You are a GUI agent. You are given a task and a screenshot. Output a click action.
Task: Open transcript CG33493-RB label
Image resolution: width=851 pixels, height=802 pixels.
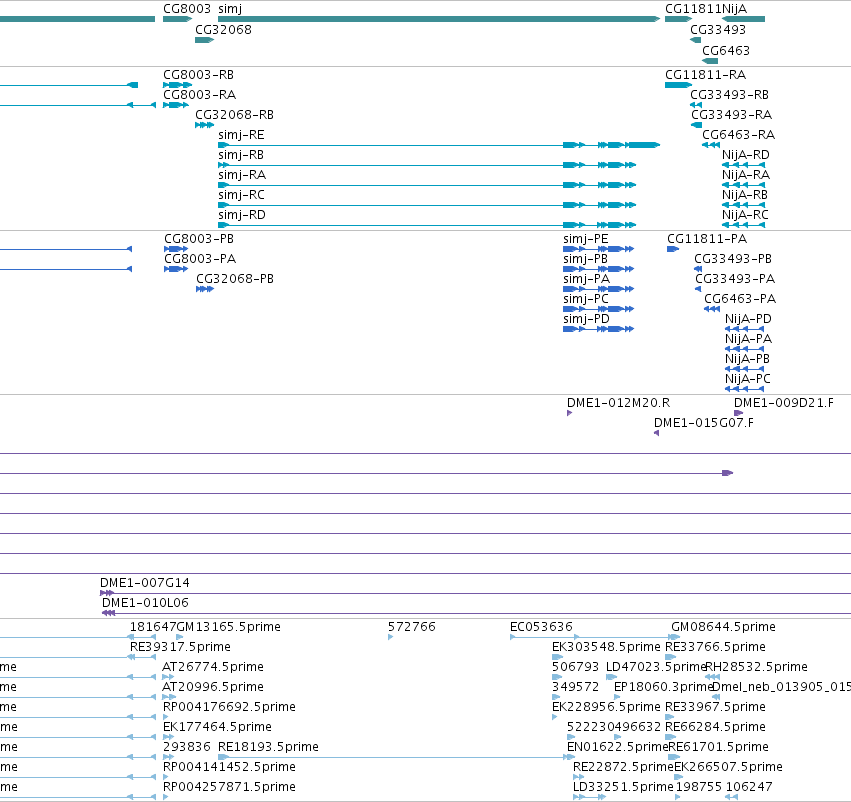tap(729, 94)
